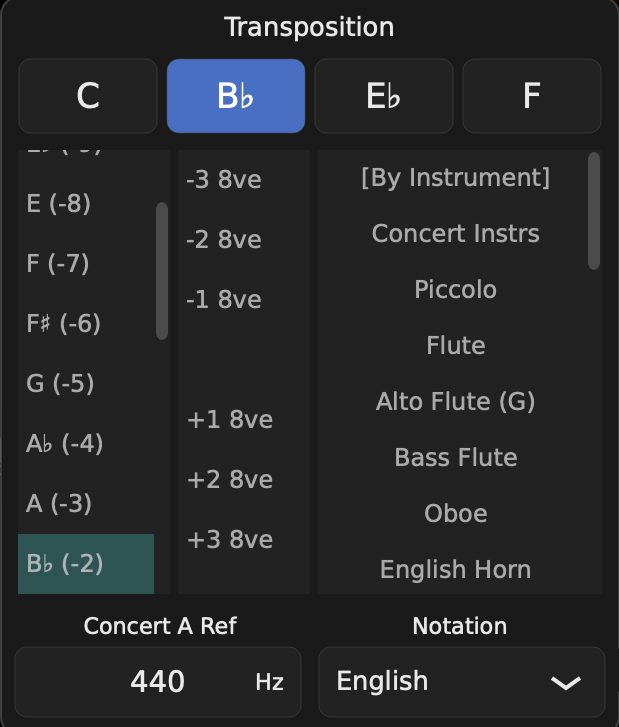Choose G (-5) in the key list
Viewport: 619px width, 727px height.
tap(86, 383)
